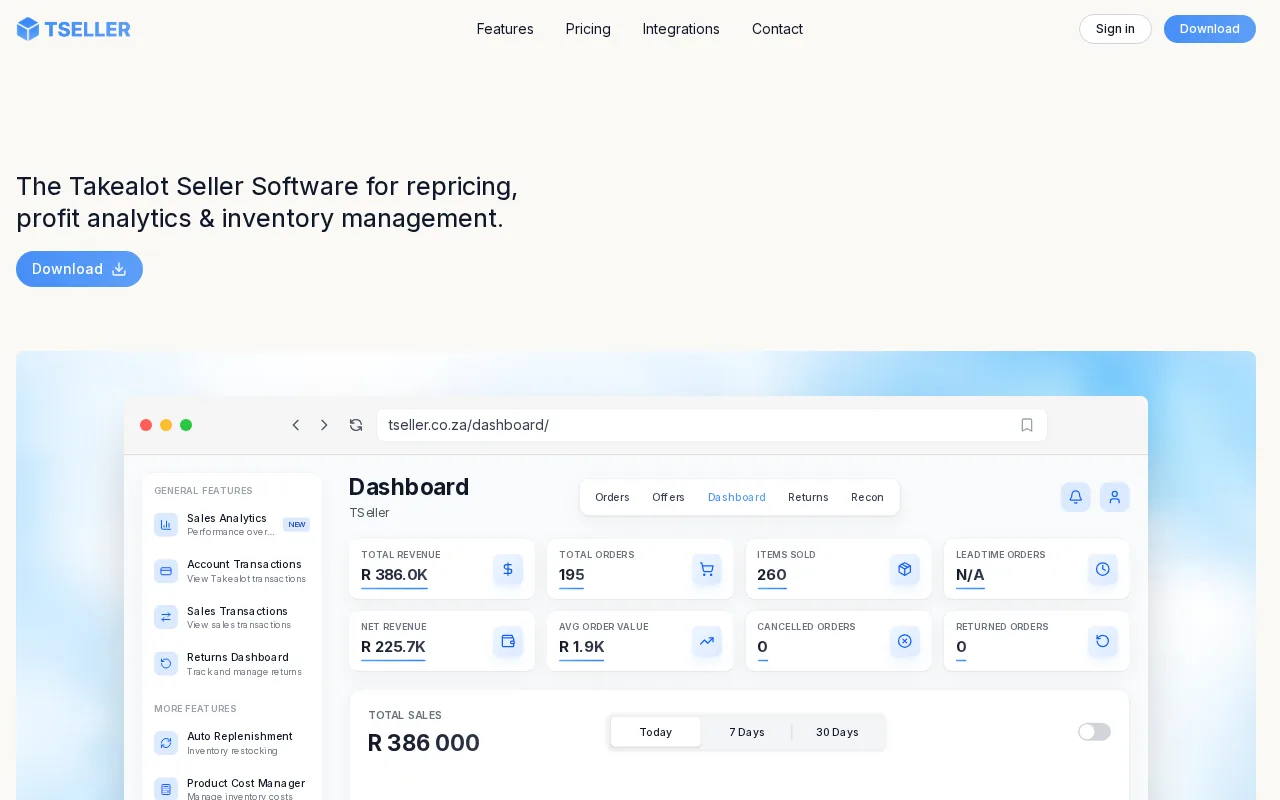Switch to the Orders tab
Viewport: 1280px width, 800px height.
click(x=612, y=497)
